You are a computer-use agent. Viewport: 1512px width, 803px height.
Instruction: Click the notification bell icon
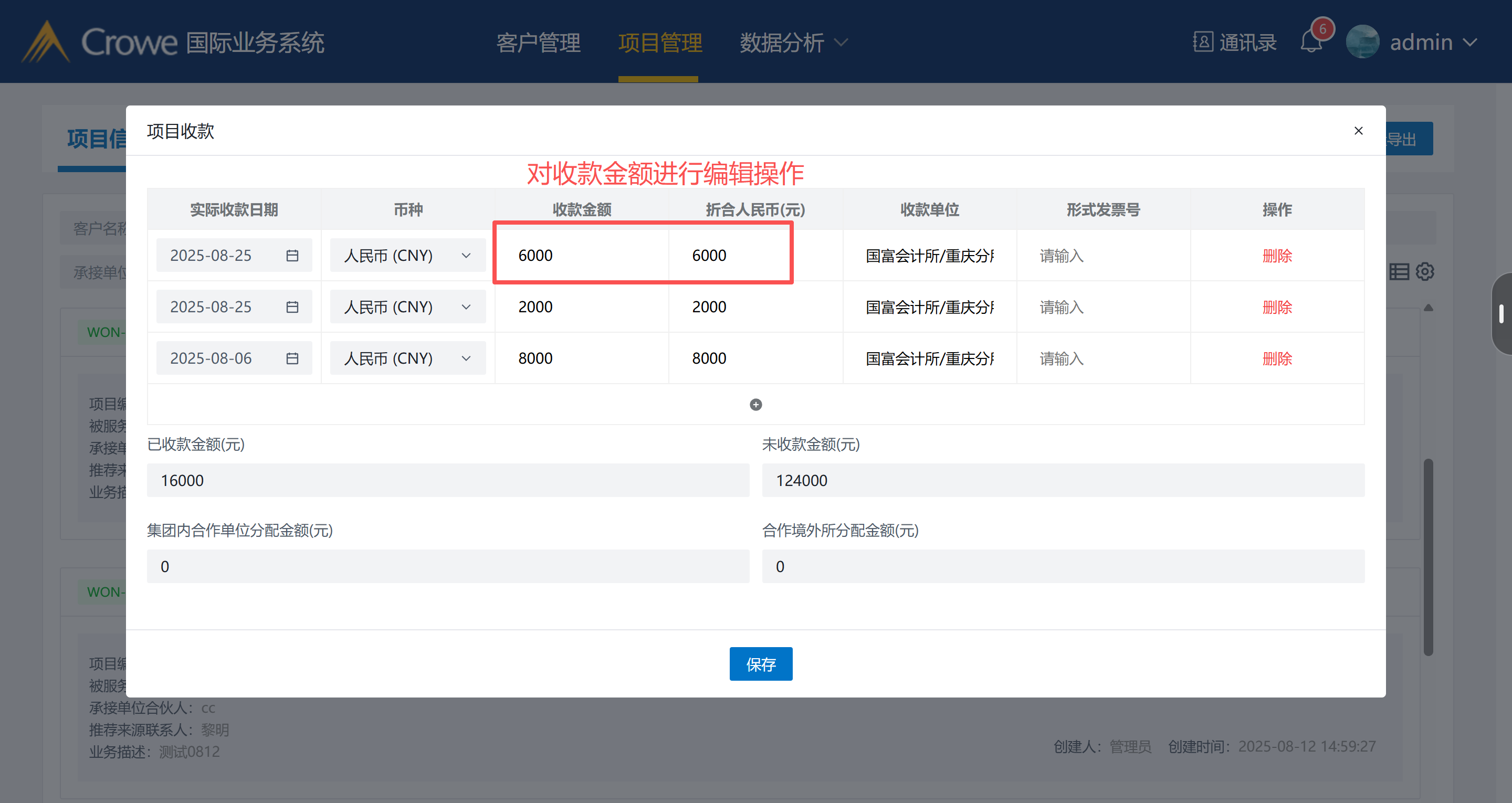tap(1311, 43)
